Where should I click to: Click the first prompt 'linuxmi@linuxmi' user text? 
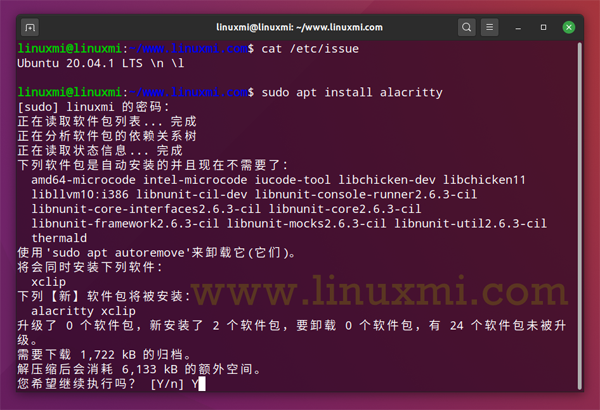point(70,49)
